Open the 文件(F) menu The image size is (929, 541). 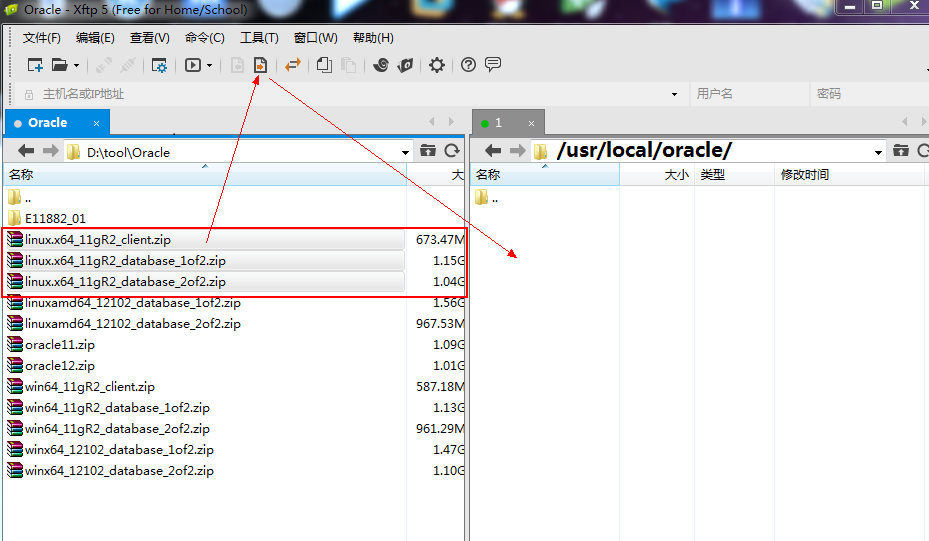click(x=41, y=38)
